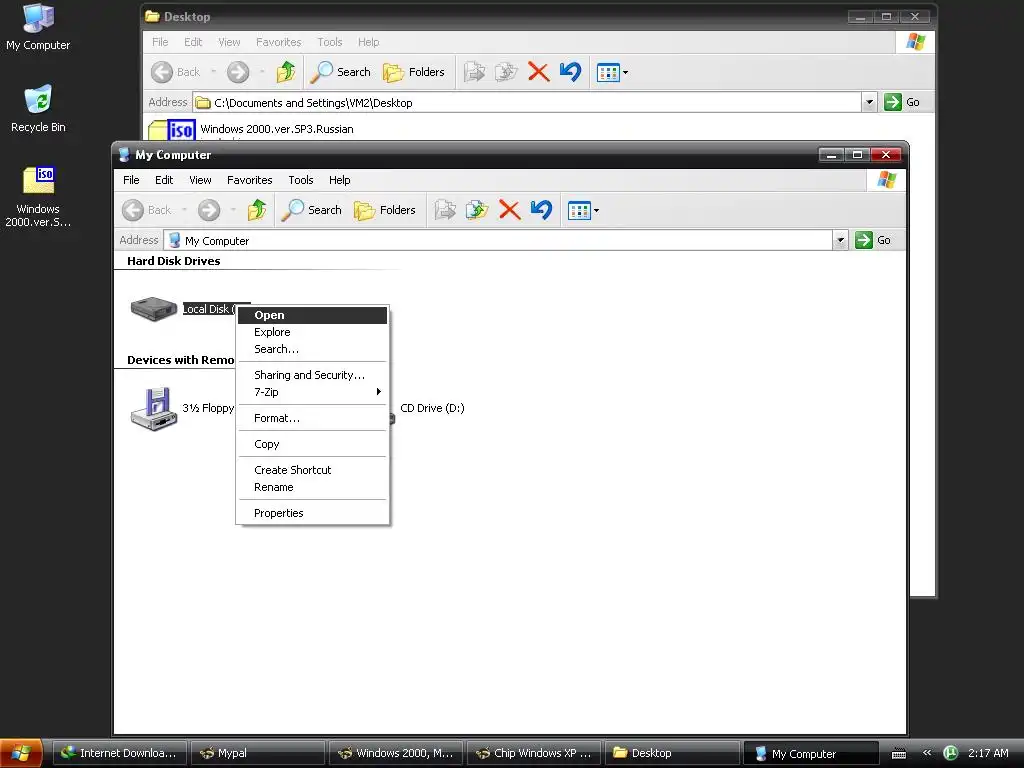Toggle Folders pane in Desktop window toolbar
Viewport: 1024px width, 768px height.
tap(413, 72)
